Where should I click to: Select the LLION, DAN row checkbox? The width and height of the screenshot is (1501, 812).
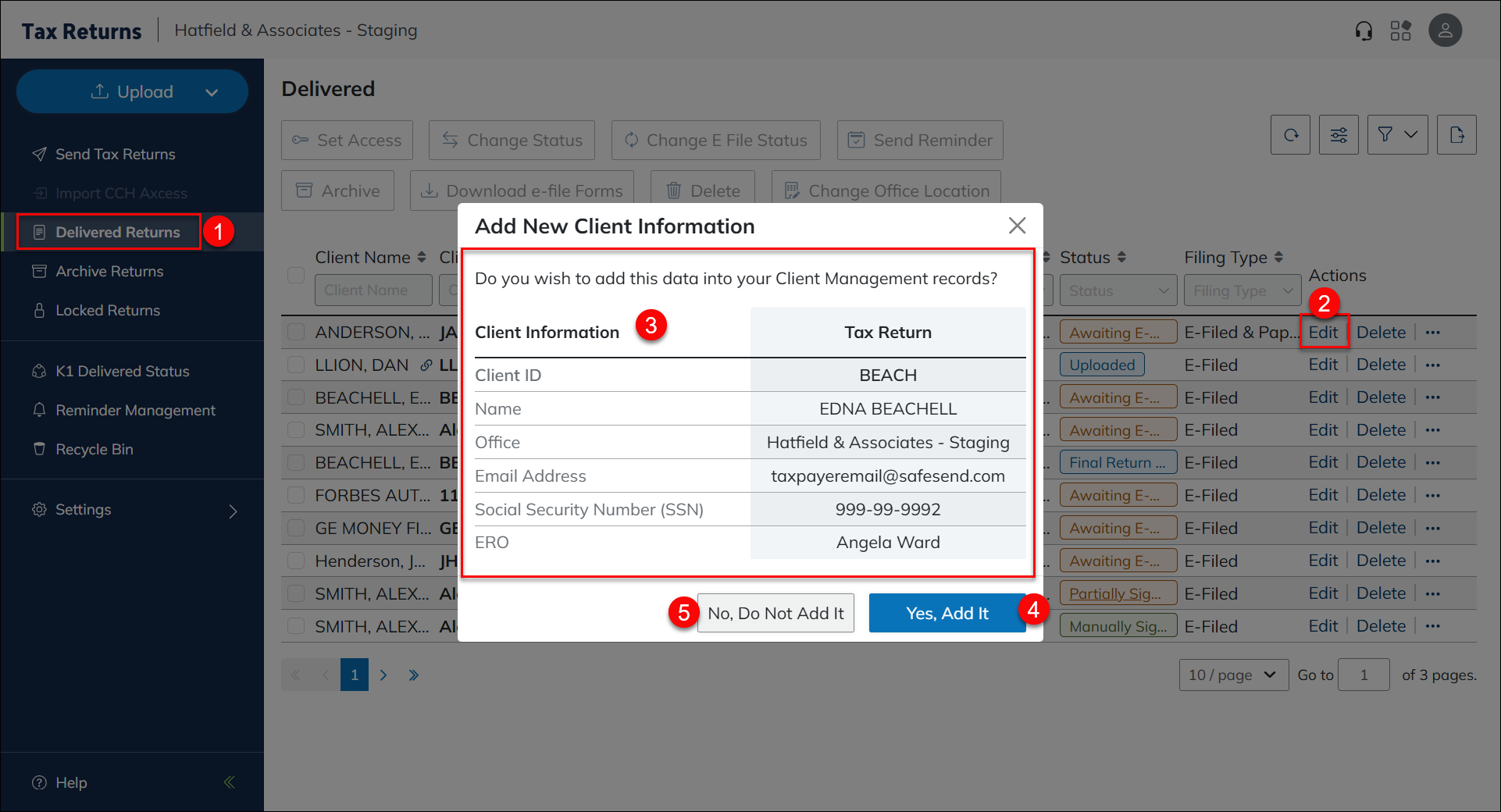click(296, 365)
